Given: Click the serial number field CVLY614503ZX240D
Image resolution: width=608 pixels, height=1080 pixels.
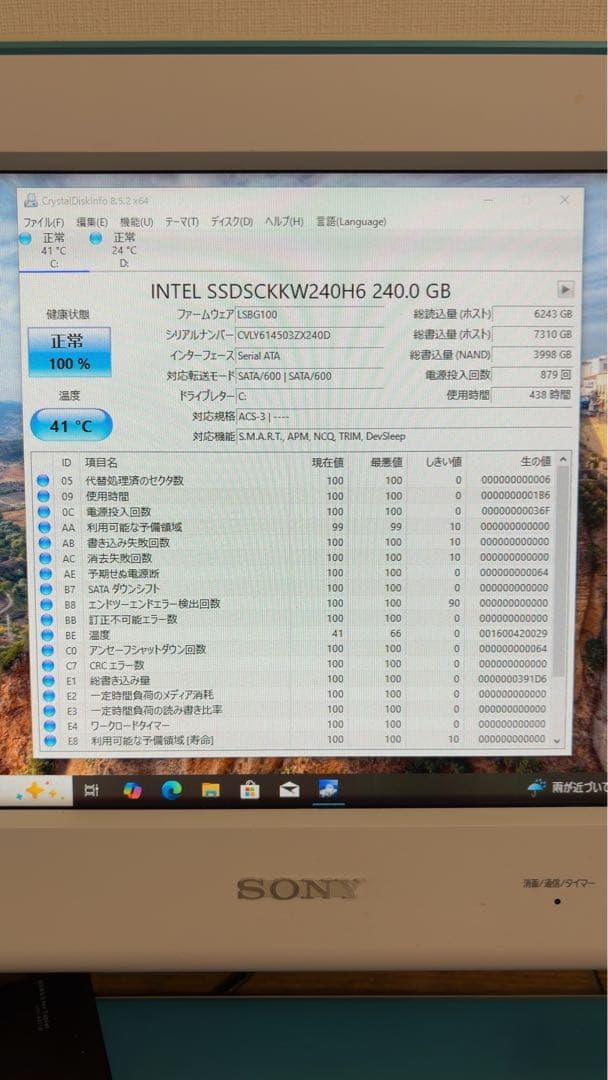Looking at the screenshot, I should coord(309,335).
